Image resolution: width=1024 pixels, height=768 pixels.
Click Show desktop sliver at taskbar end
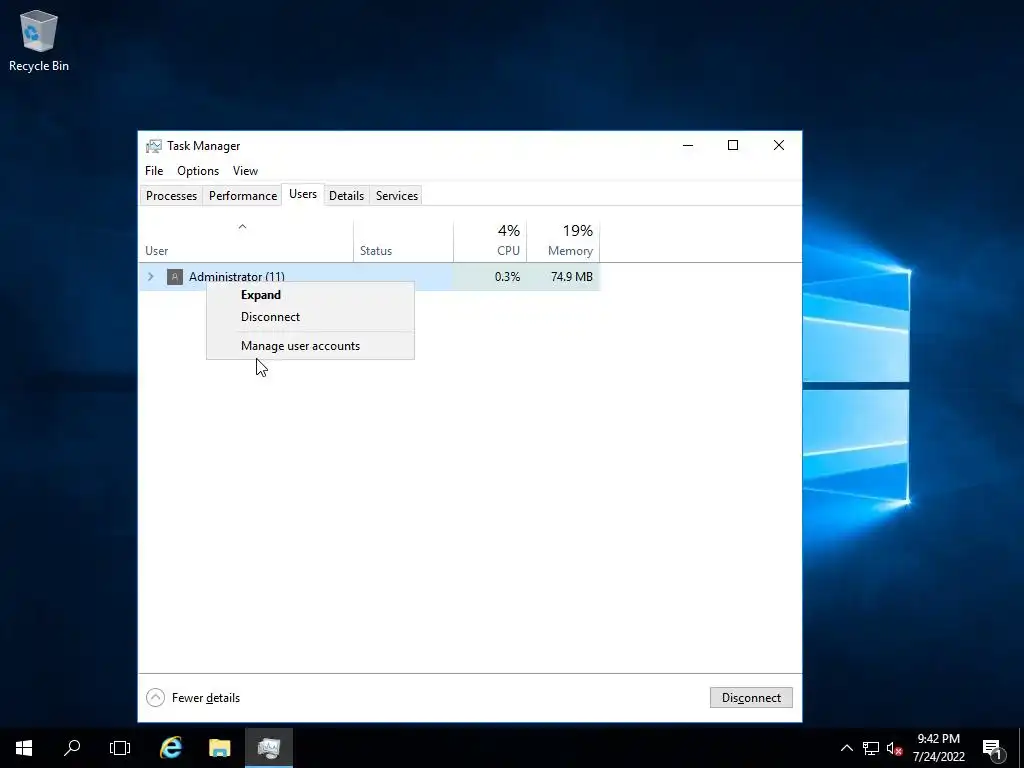point(1021,748)
